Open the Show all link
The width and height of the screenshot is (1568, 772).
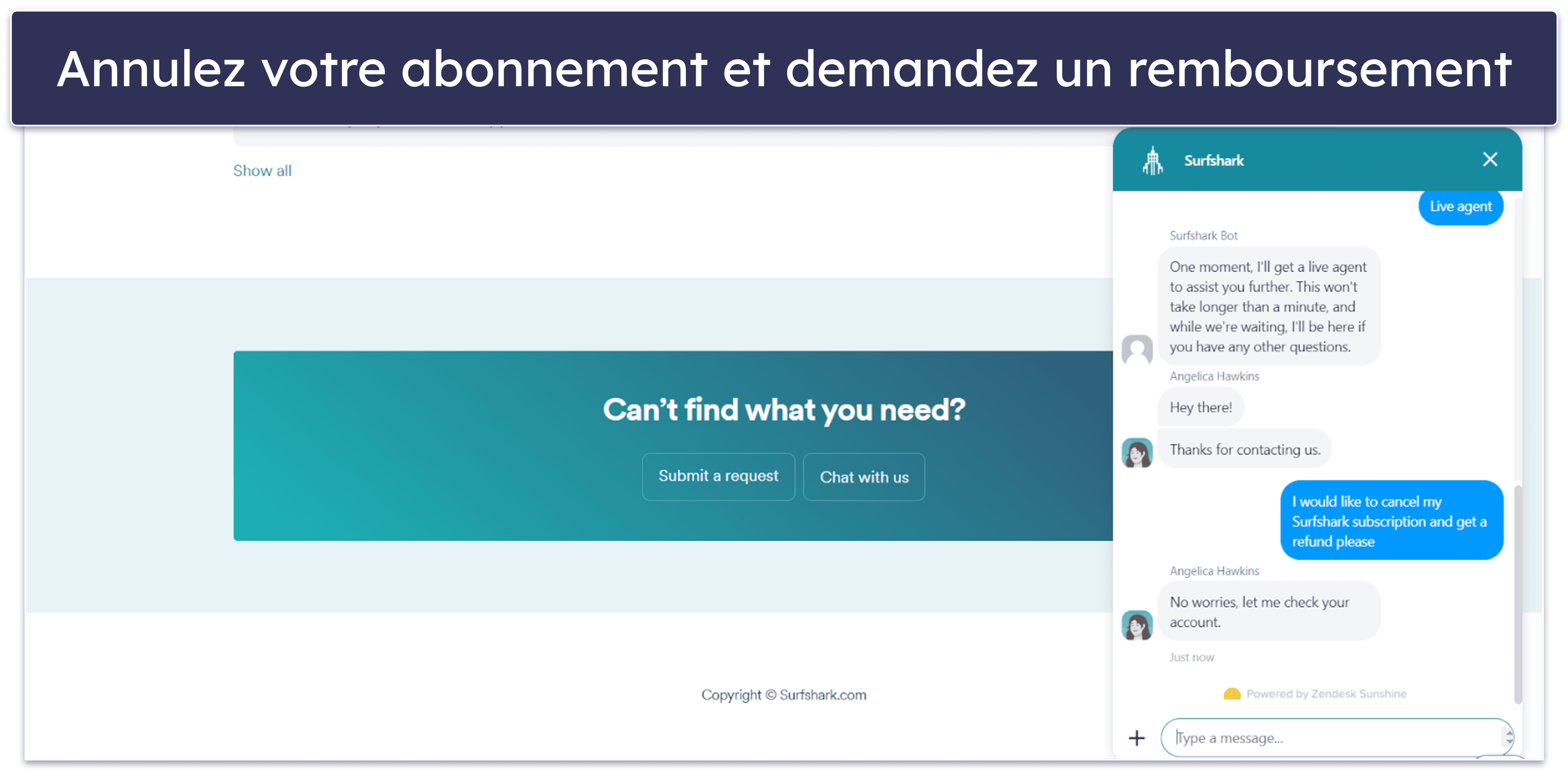tap(262, 170)
